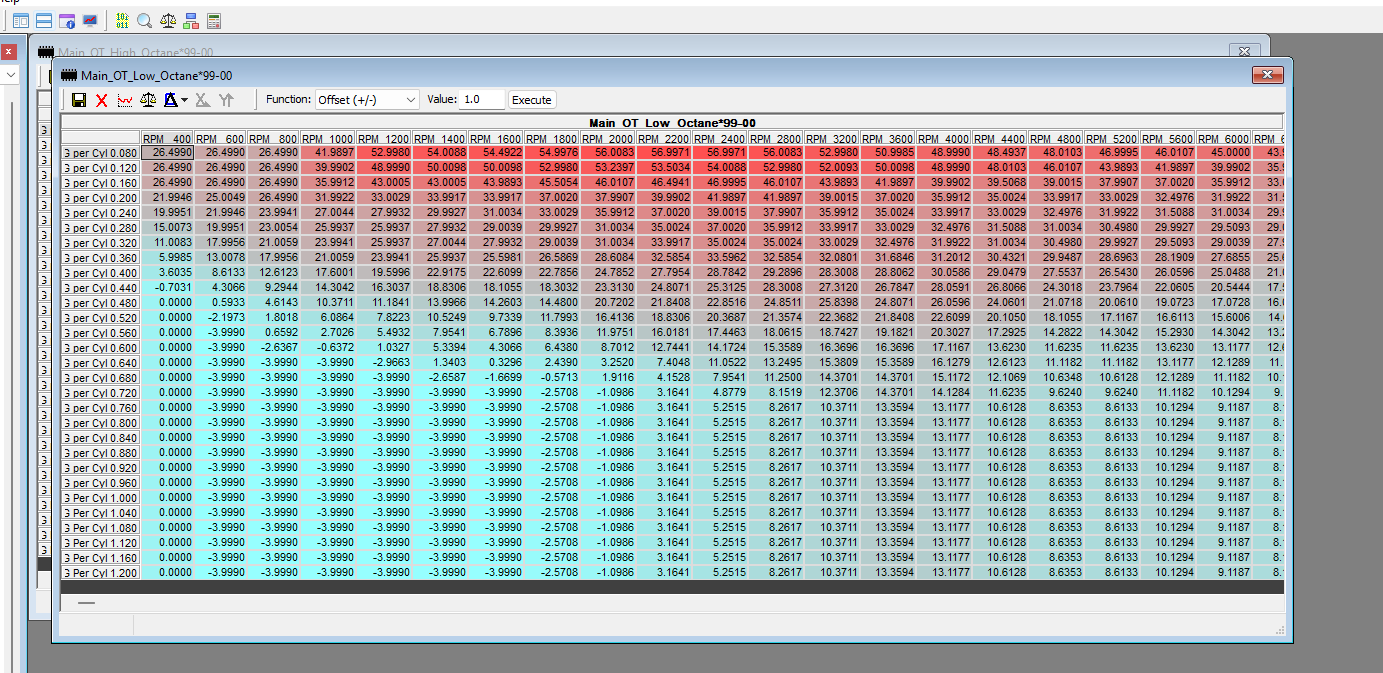This screenshot has width=1383, height=673.
Task: Click the Value input field
Action: point(482,100)
